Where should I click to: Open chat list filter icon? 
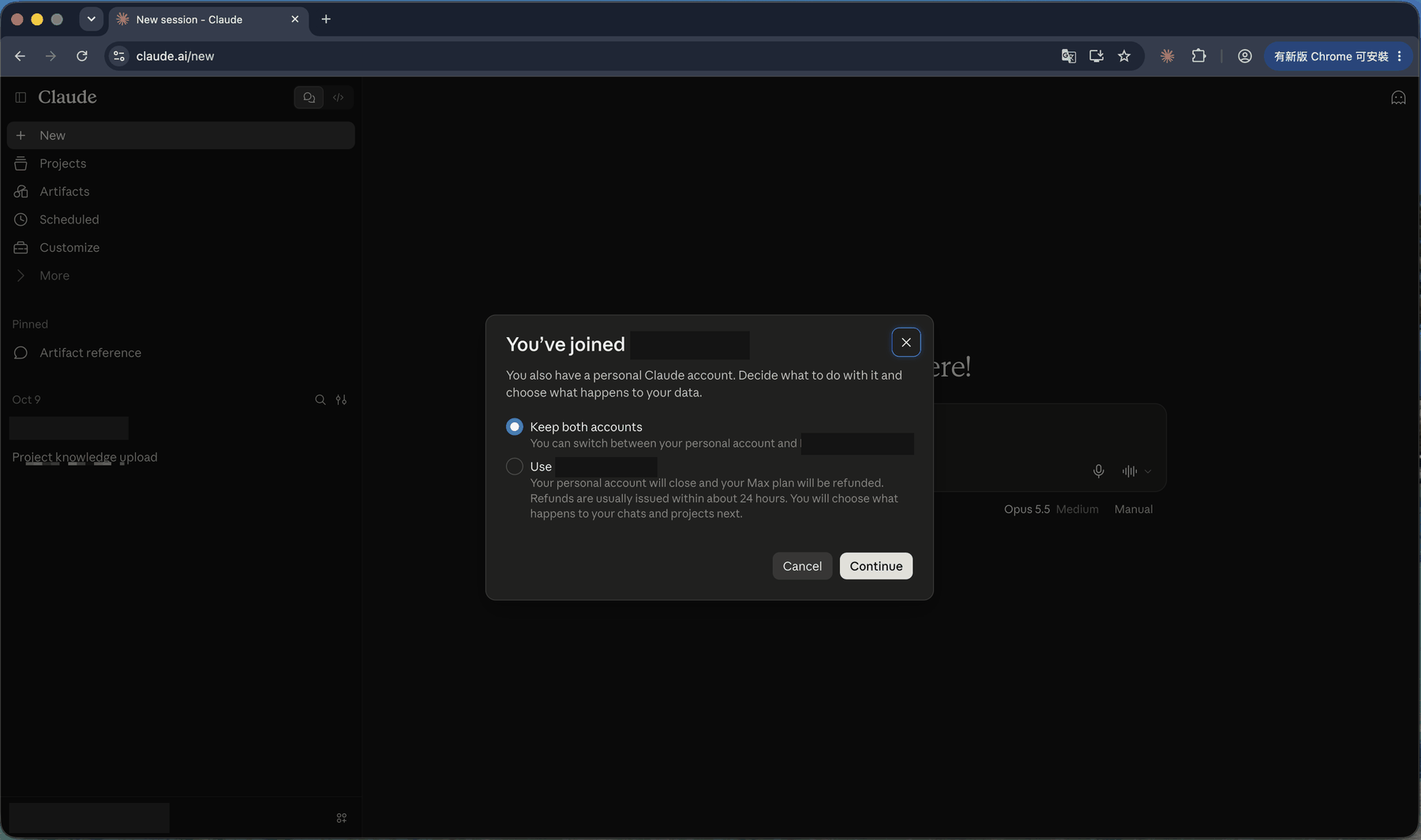(x=341, y=399)
